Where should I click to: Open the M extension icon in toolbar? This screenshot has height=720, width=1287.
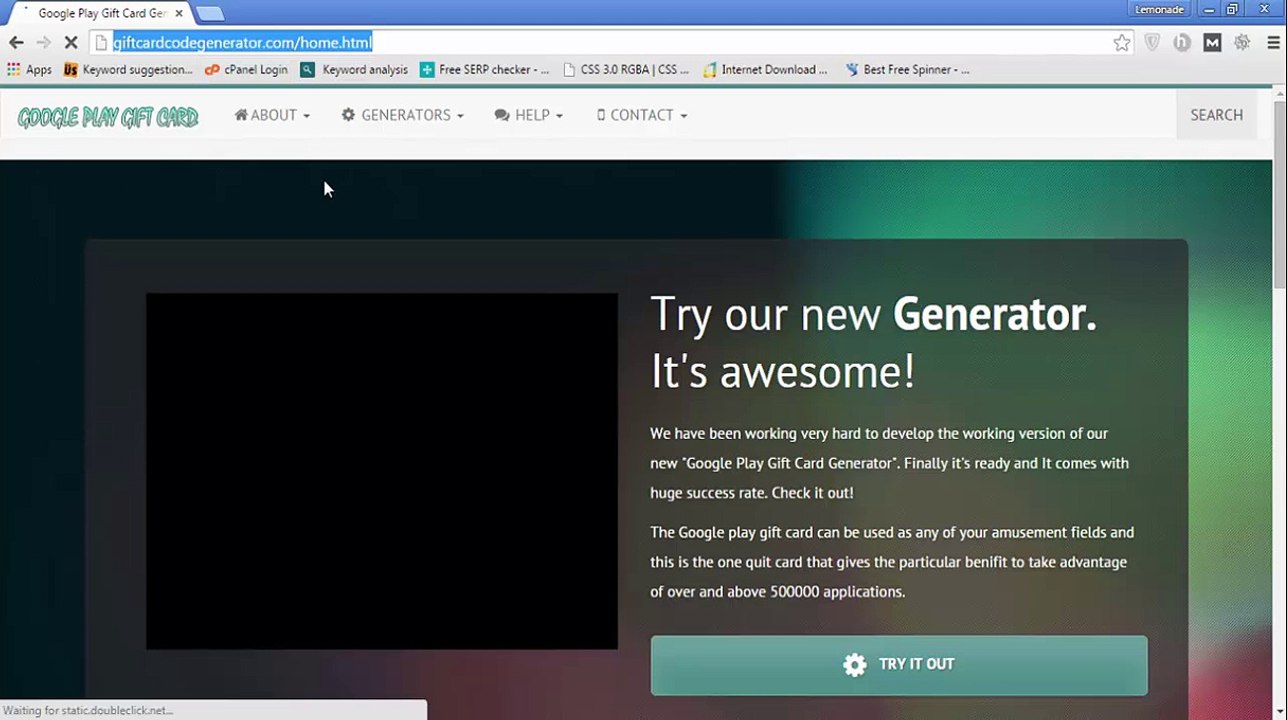pos(1212,42)
